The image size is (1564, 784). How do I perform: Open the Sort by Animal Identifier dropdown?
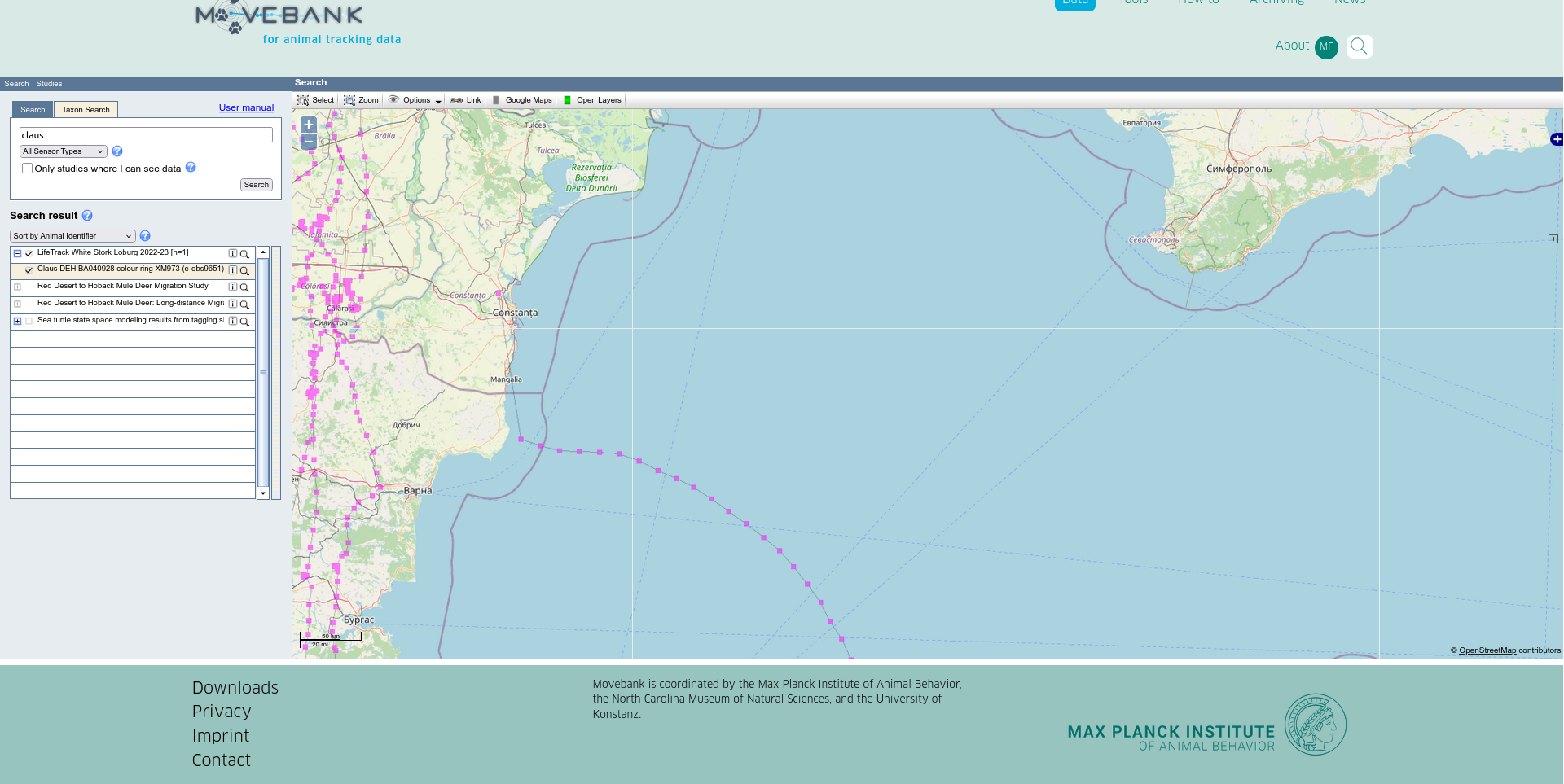click(x=72, y=236)
